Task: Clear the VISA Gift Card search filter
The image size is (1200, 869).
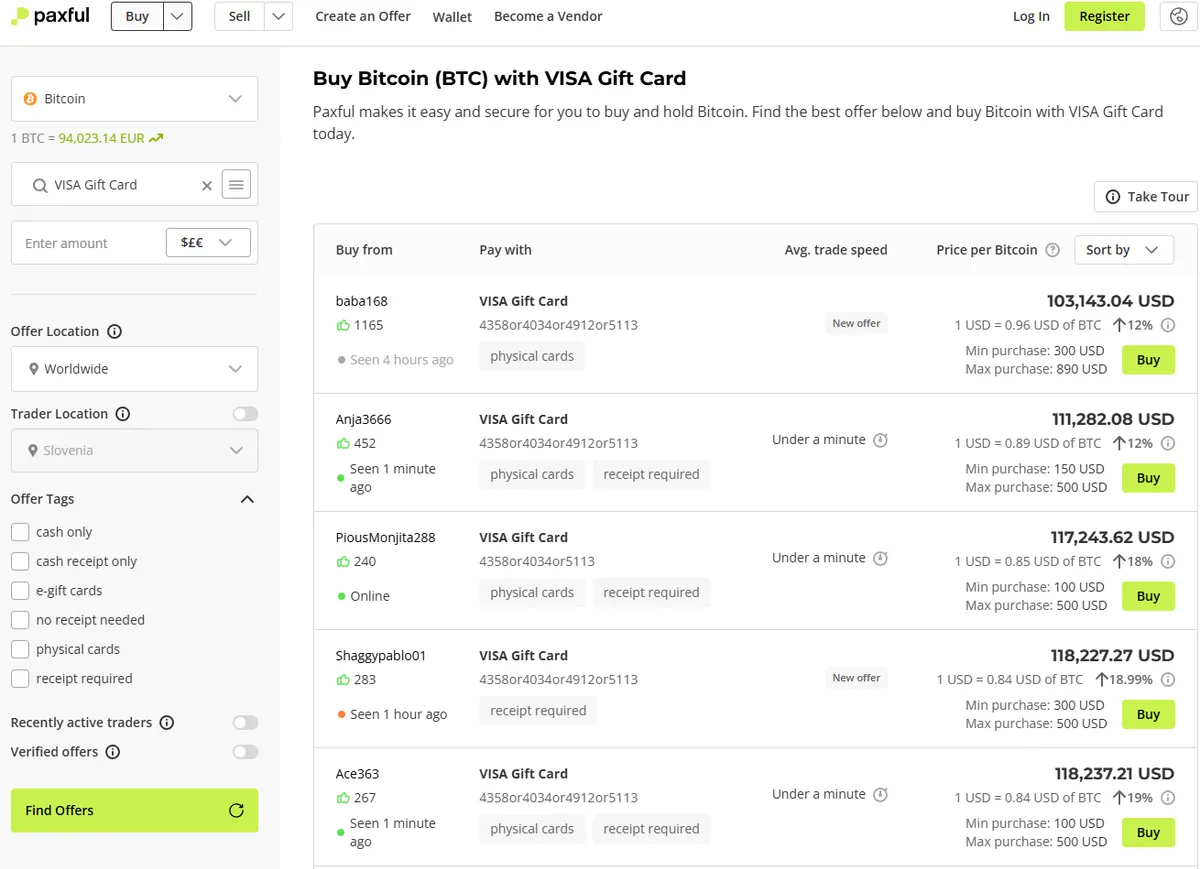Action: 207,185
